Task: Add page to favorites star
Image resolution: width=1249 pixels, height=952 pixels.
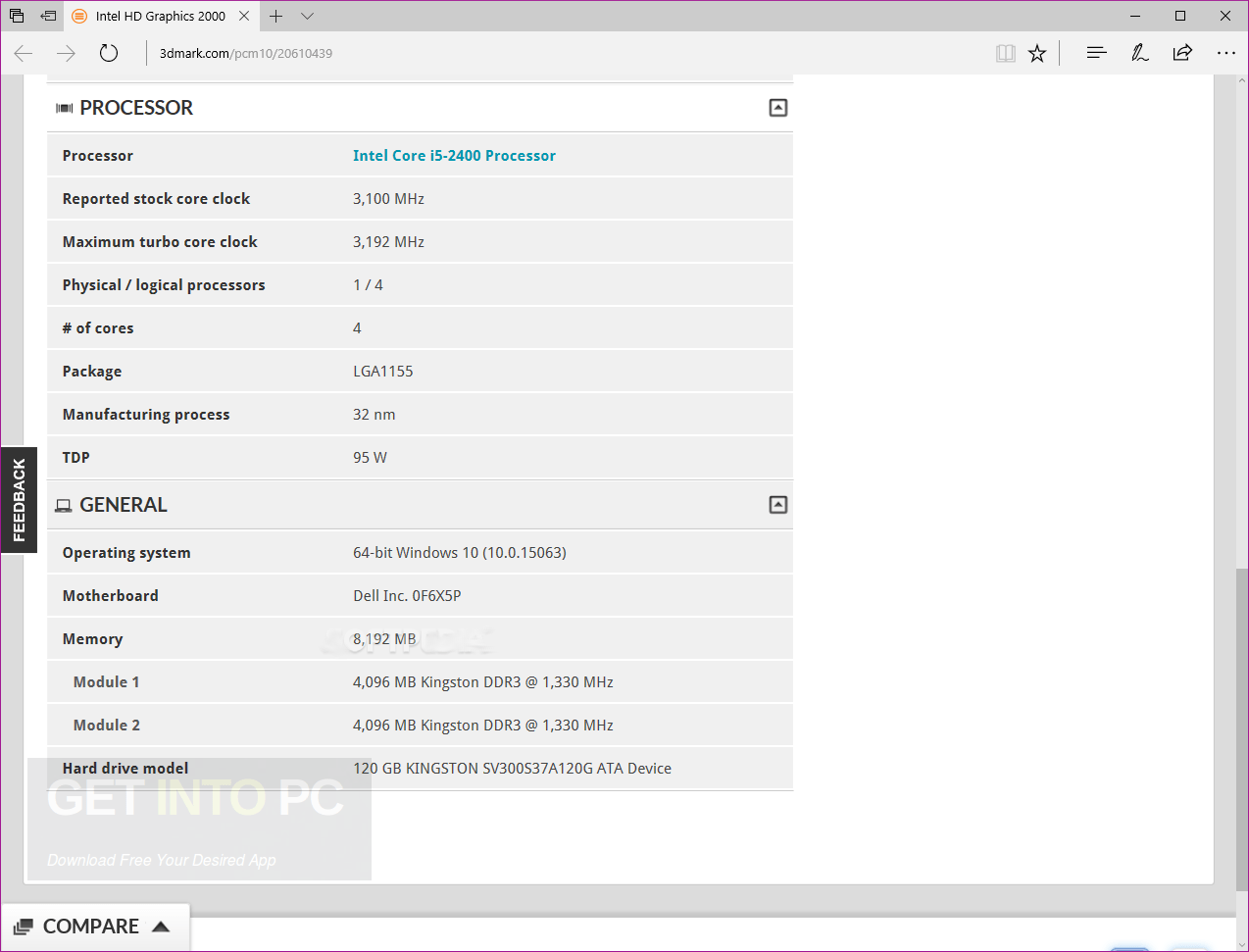Action: click(1037, 53)
